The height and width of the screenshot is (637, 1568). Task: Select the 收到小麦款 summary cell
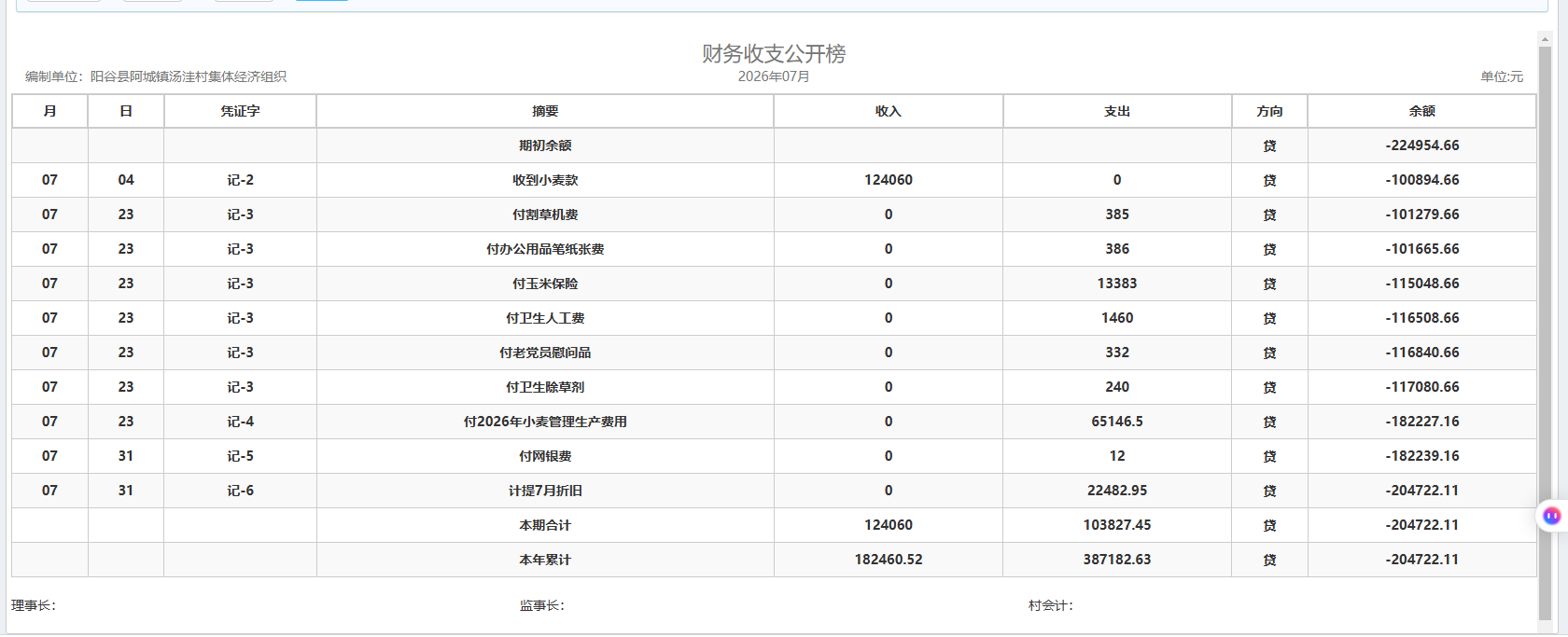545,180
